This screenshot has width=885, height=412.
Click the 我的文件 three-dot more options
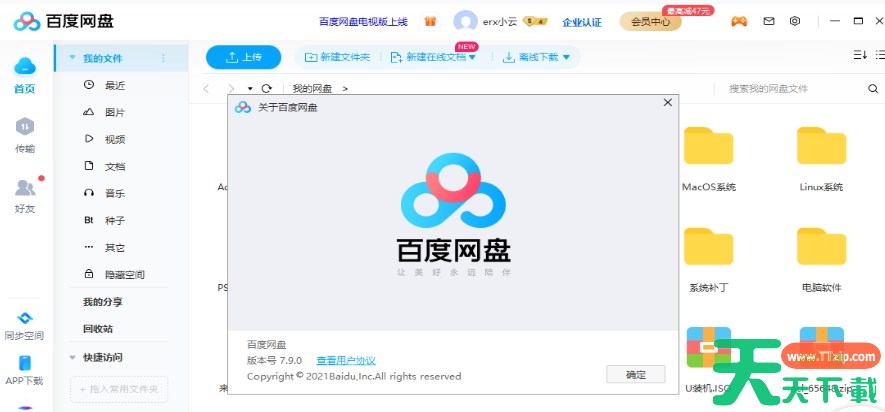click(164, 58)
